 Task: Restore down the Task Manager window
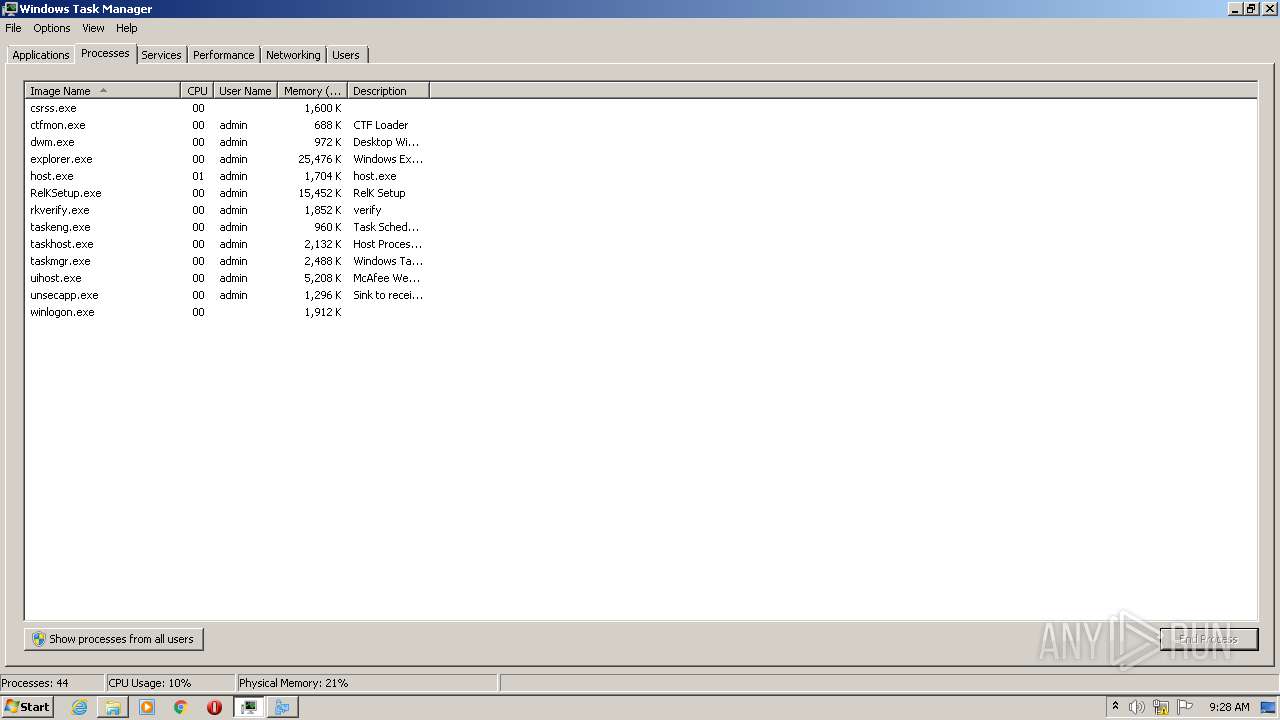[1251, 8]
